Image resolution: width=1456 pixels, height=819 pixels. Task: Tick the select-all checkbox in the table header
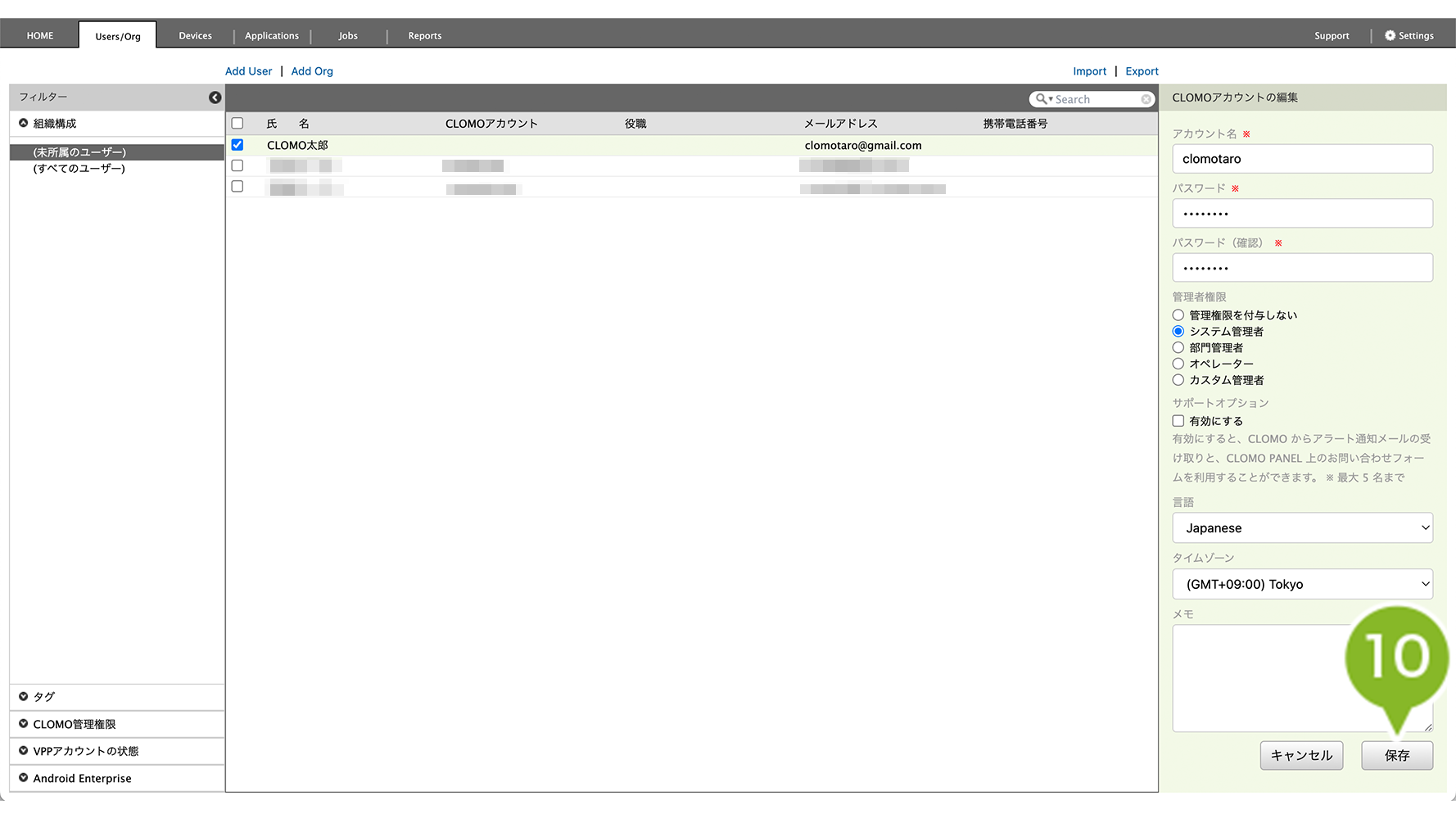click(237, 124)
